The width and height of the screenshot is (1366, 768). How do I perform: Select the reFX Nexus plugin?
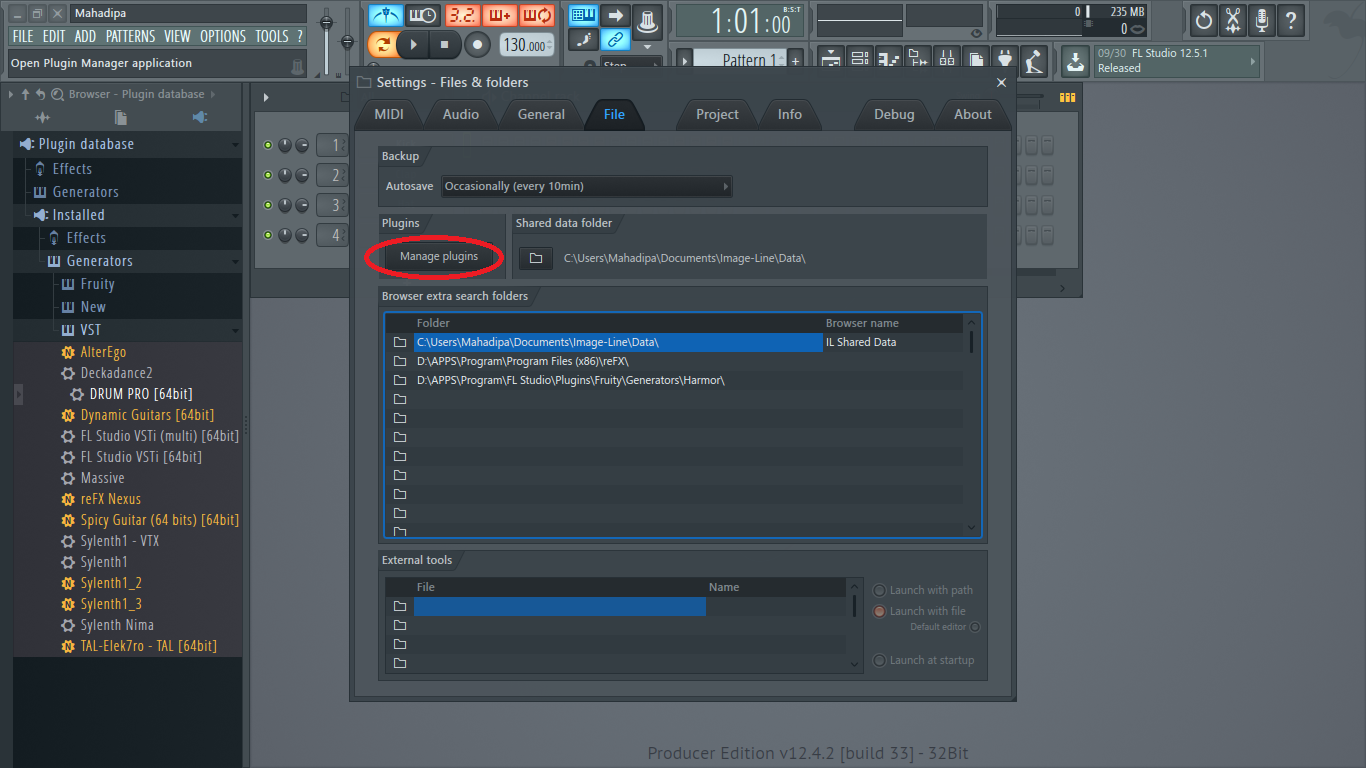pos(111,499)
